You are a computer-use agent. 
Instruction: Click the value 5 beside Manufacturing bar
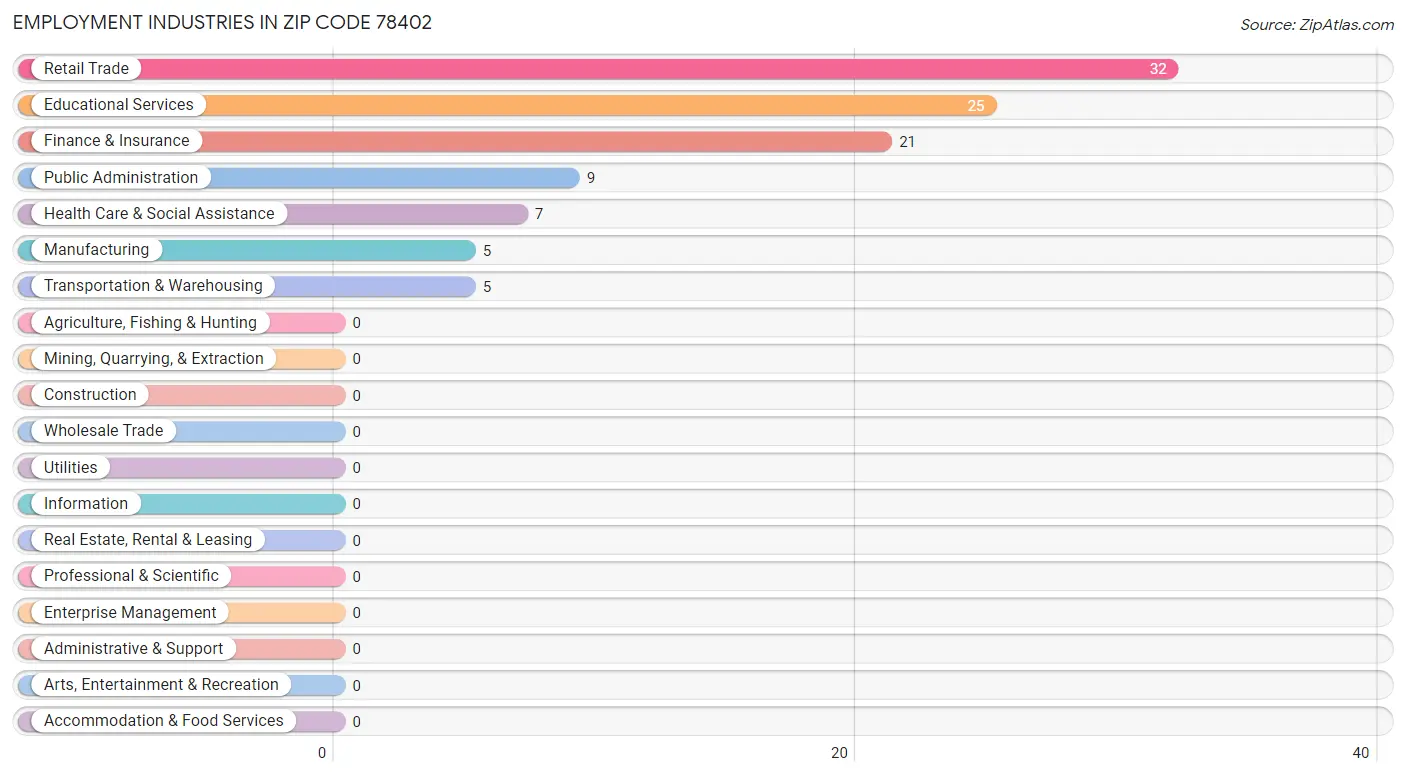click(487, 251)
